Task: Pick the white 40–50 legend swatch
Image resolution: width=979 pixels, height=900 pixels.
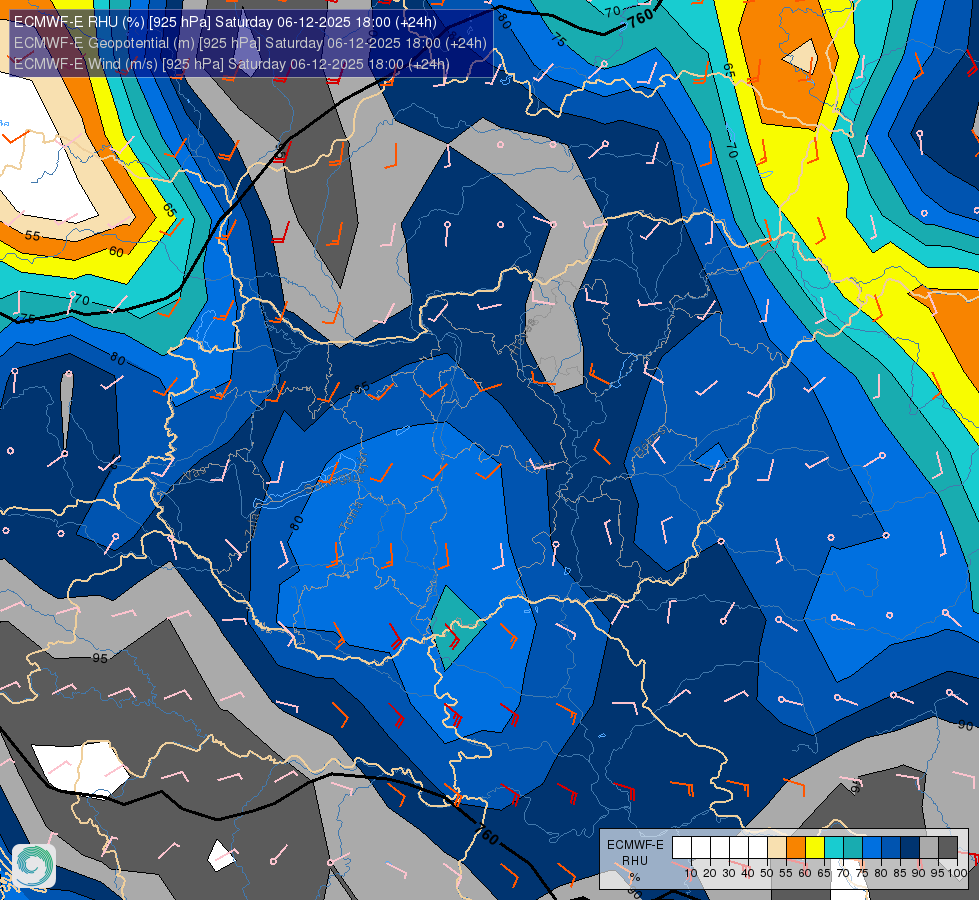Action: click(758, 848)
